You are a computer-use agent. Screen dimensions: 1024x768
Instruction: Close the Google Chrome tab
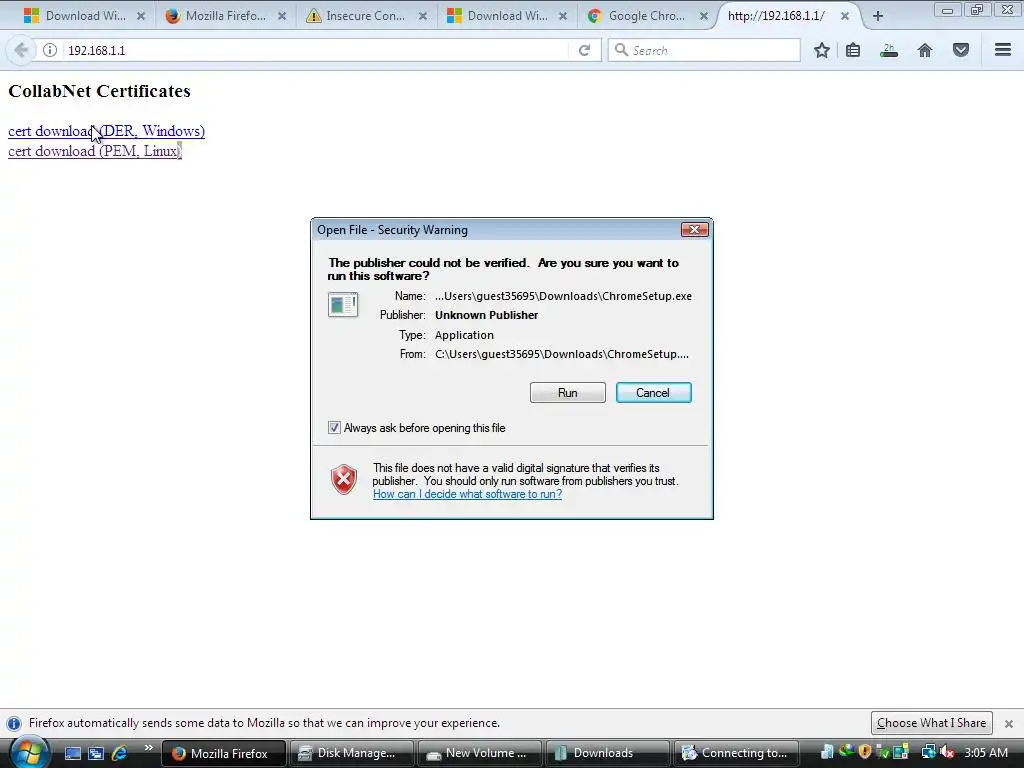coord(703,16)
